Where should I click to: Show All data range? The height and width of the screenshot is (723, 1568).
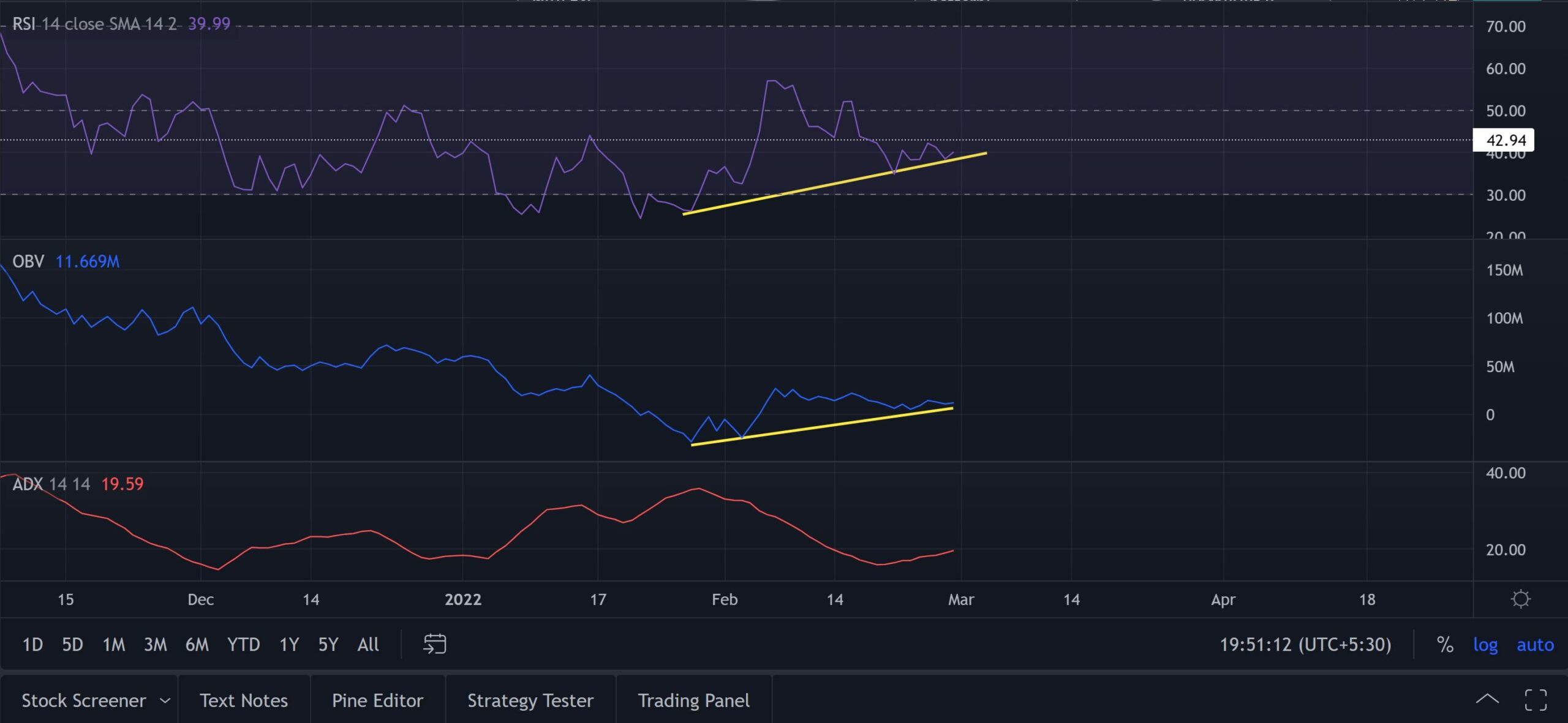pyautogui.click(x=367, y=644)
